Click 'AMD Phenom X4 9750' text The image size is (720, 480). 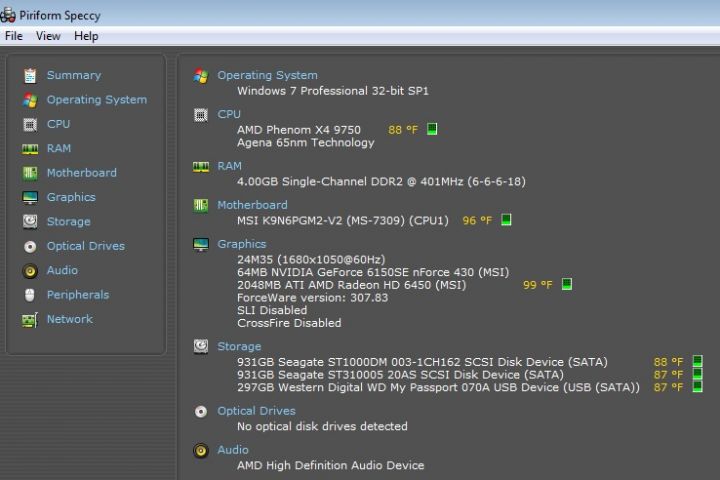point(299,130)
